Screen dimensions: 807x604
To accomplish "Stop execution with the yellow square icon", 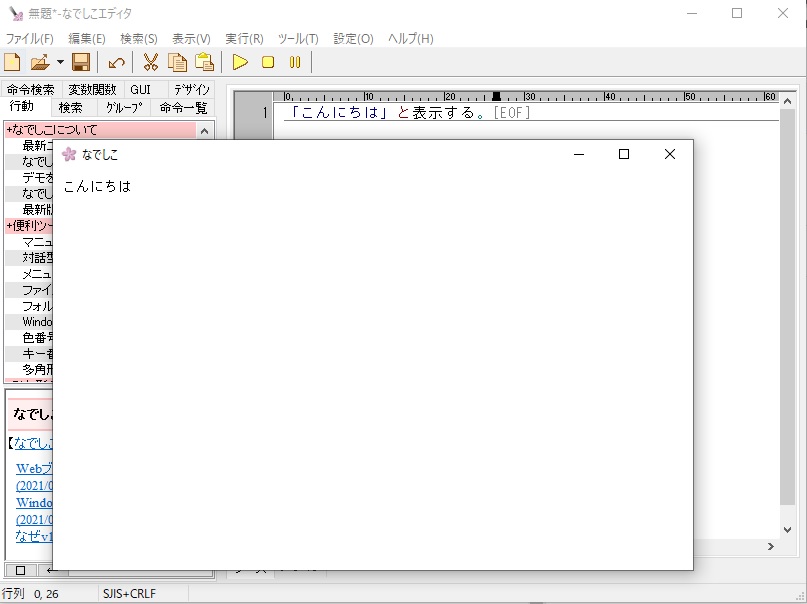I will click(x=268, y=63).
